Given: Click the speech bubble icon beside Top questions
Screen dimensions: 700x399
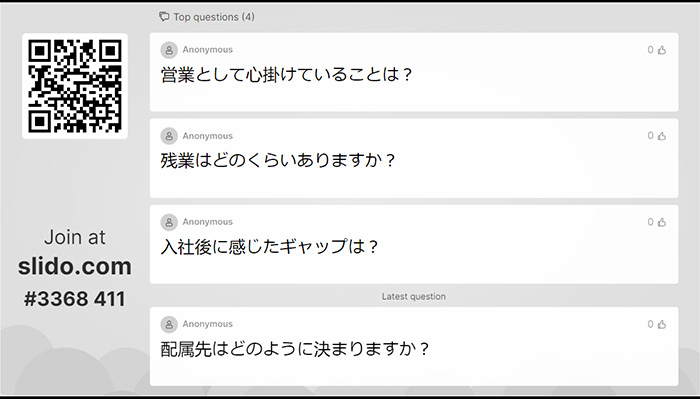Looking at the screenshot, I should (164, 17).
